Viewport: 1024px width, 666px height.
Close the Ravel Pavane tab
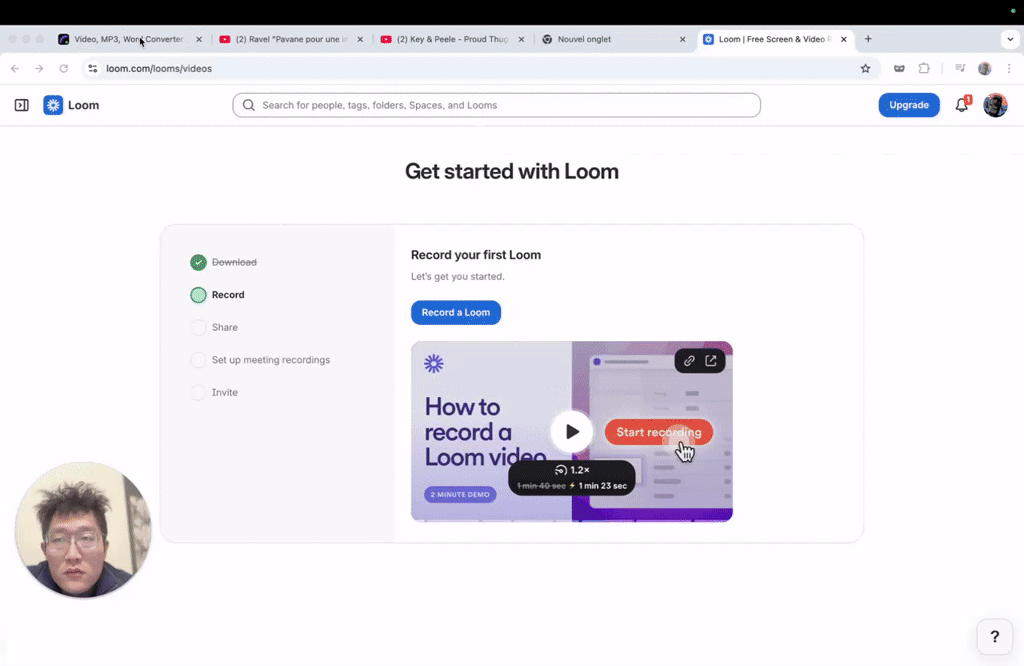[360, 39]
